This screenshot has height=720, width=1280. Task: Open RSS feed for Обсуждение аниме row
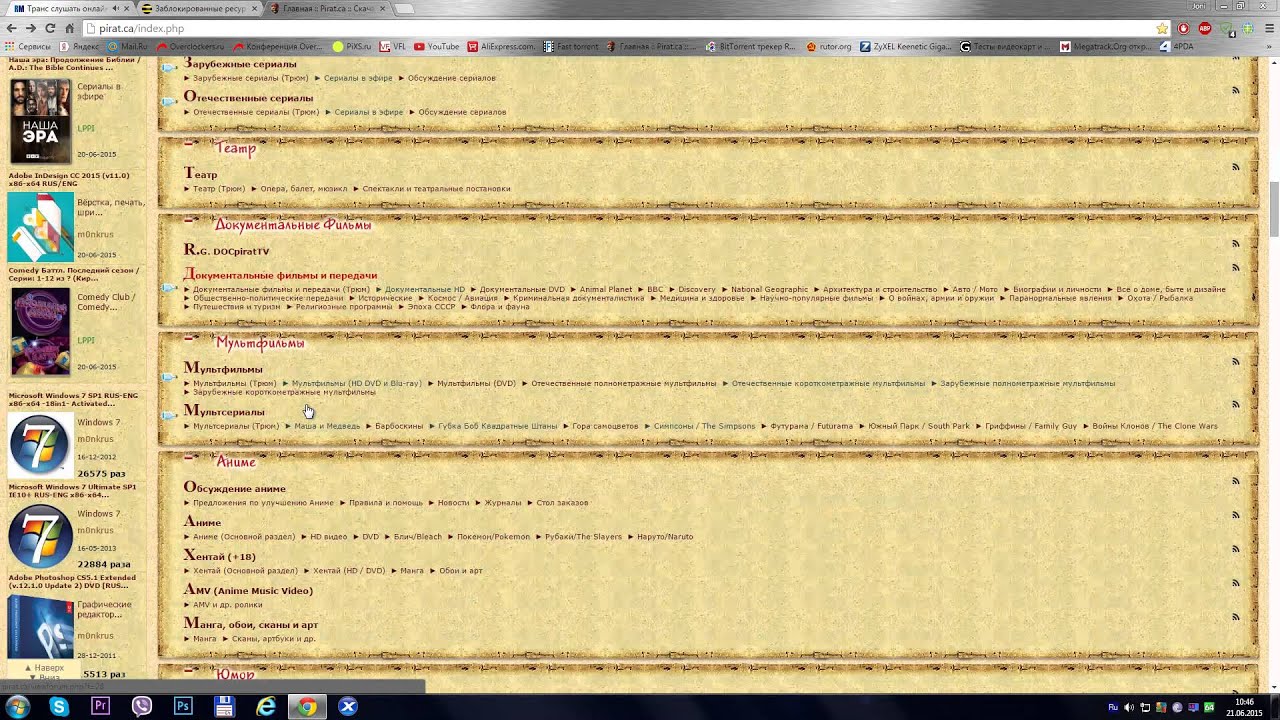pyautogui.click(x=1235, y=480)
